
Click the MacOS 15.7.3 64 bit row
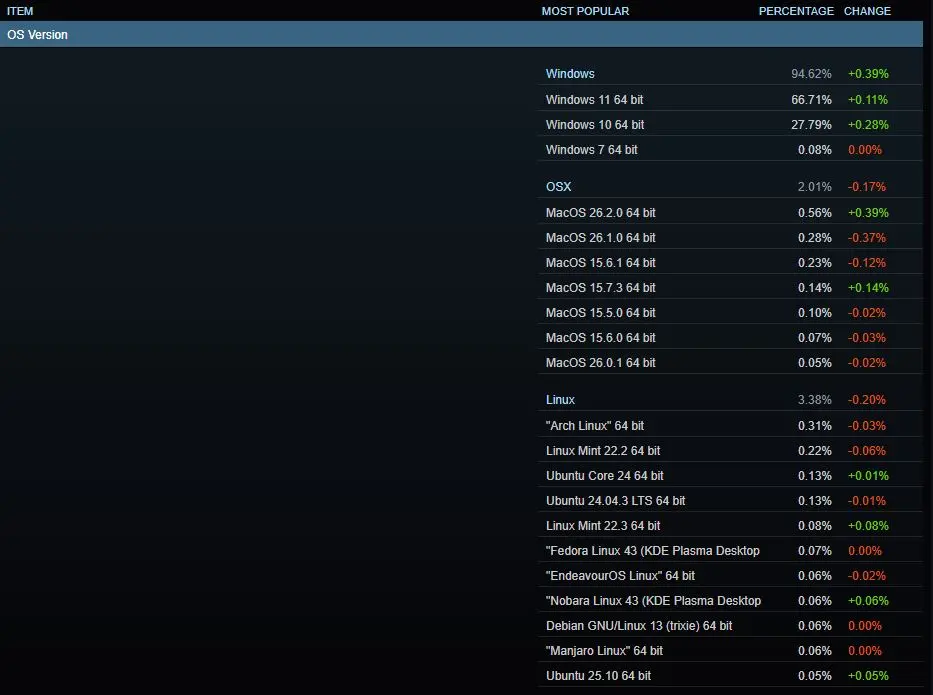tap(601, 287)
